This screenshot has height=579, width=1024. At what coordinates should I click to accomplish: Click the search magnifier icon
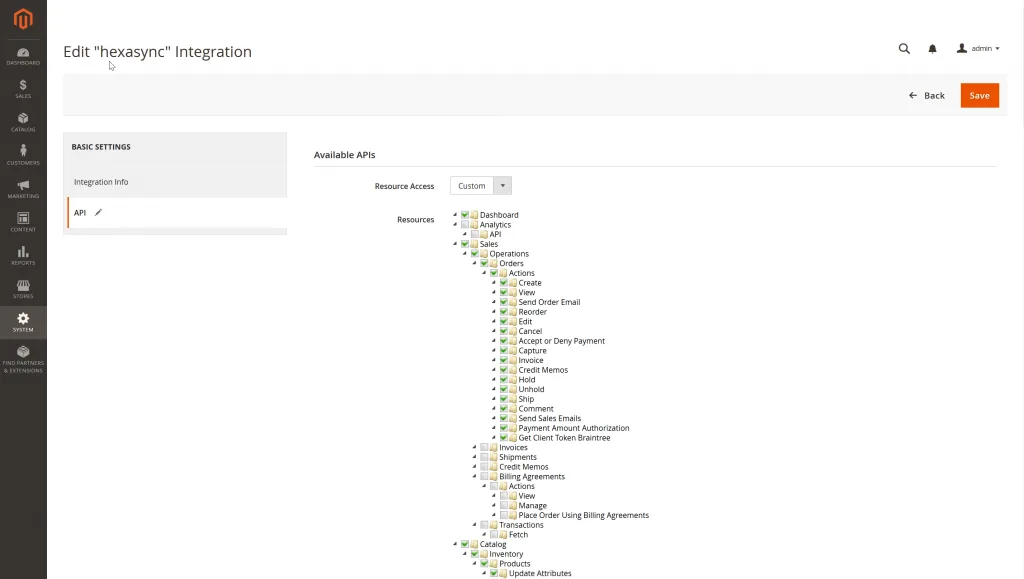[x=904, y=48]
